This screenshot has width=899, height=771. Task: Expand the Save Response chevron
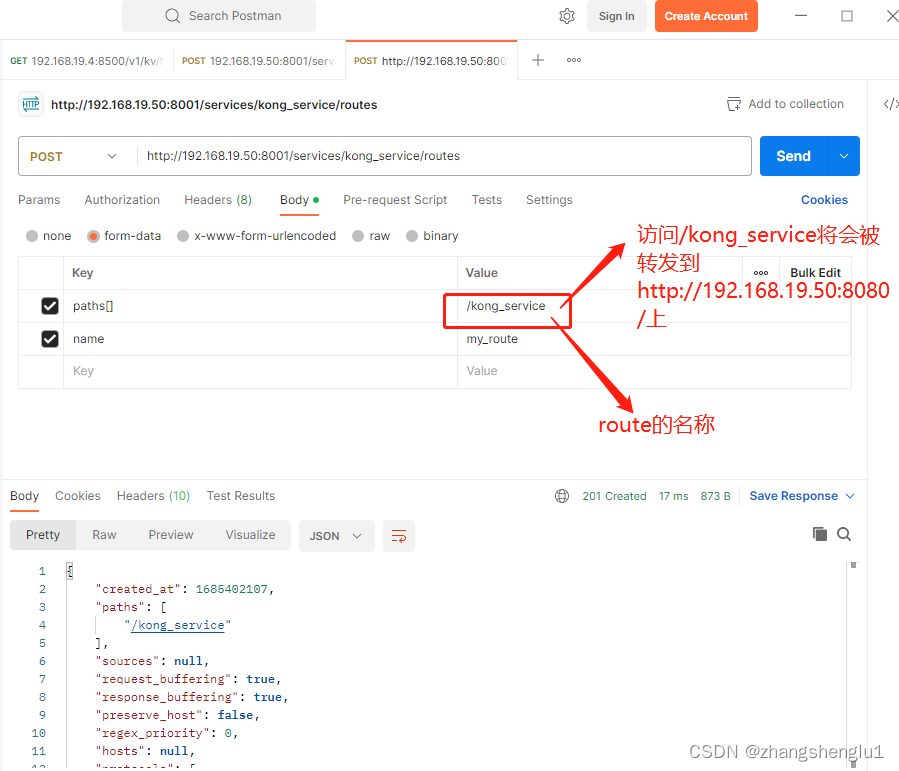pyautogui.click(x=850, y=496)
